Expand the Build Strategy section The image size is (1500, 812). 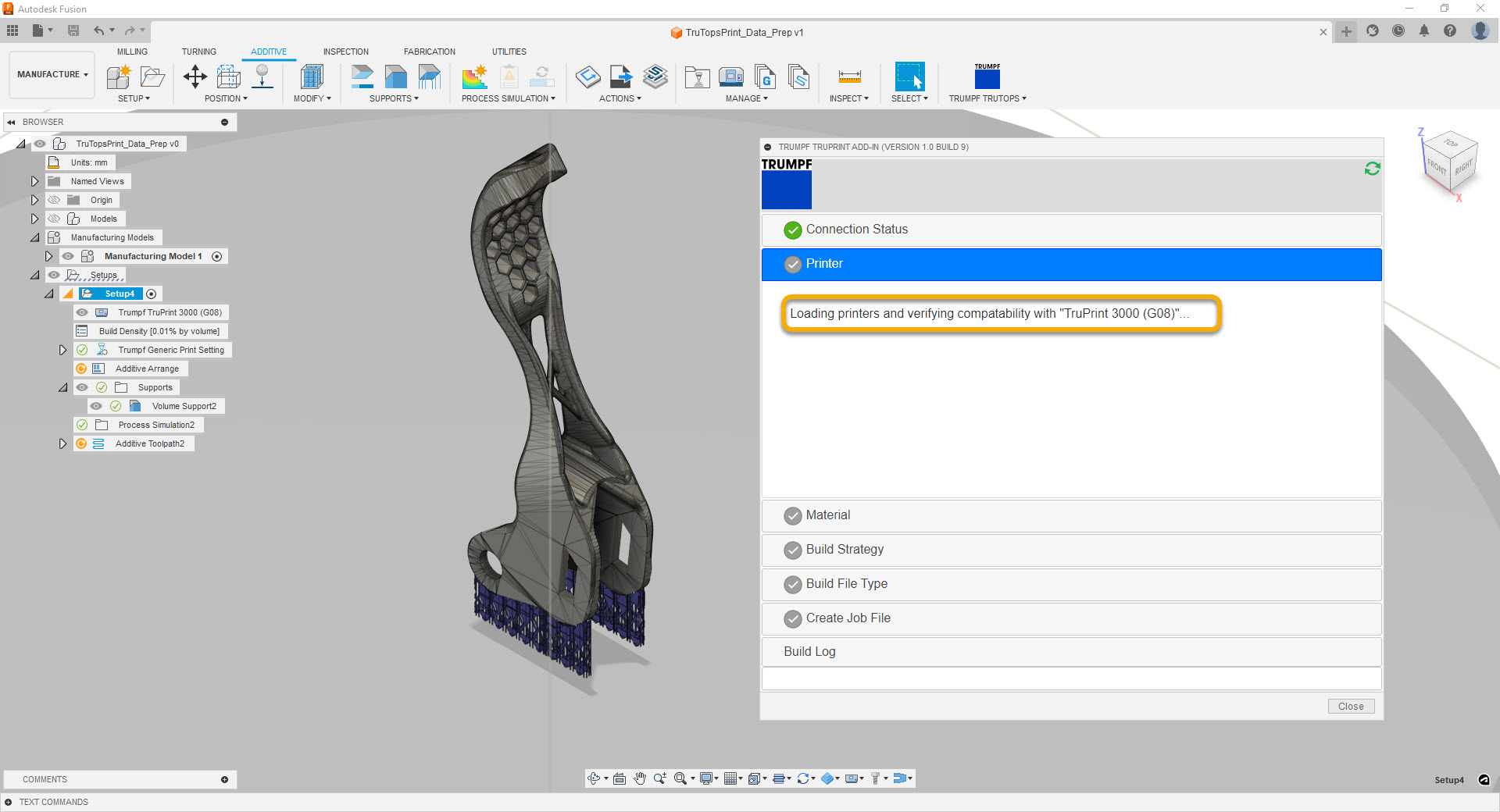[845, 550]
